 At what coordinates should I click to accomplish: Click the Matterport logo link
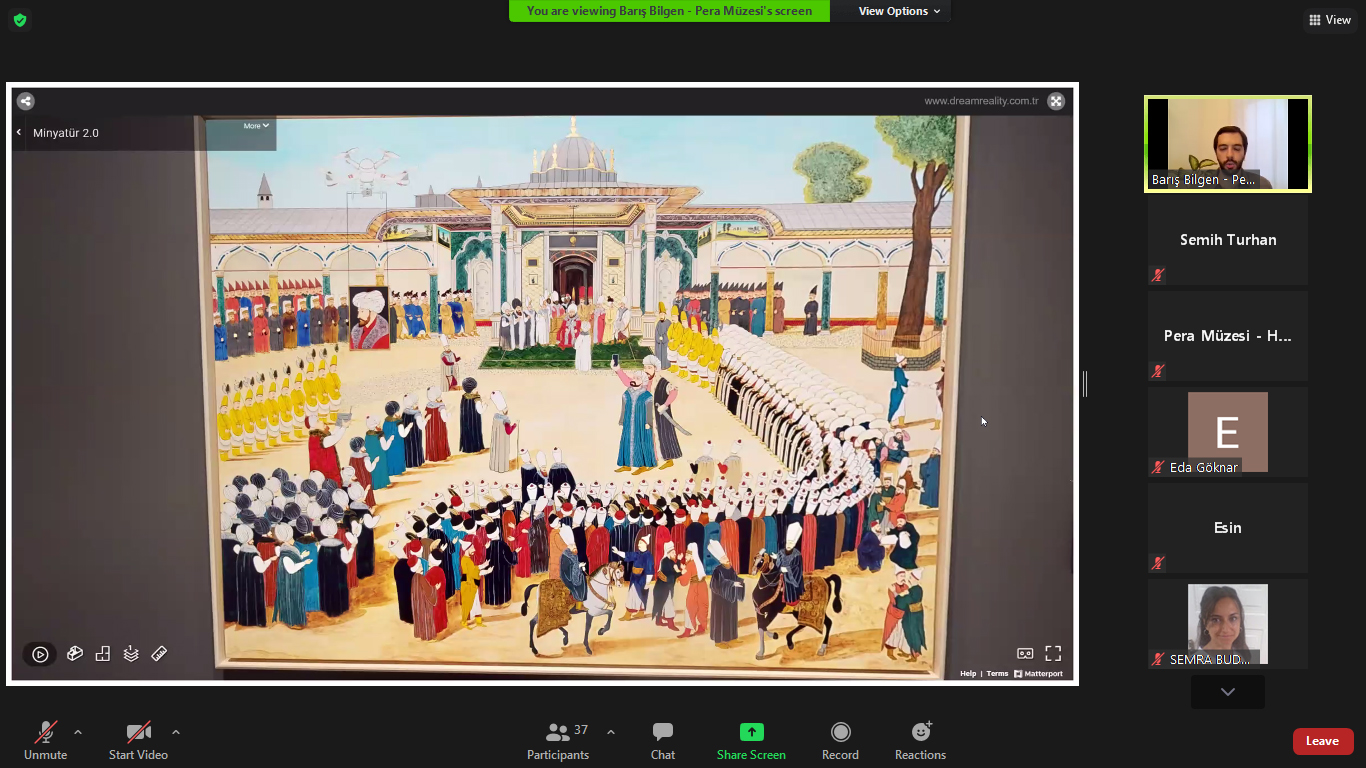pyautogui.click(x=1038, y=674)
